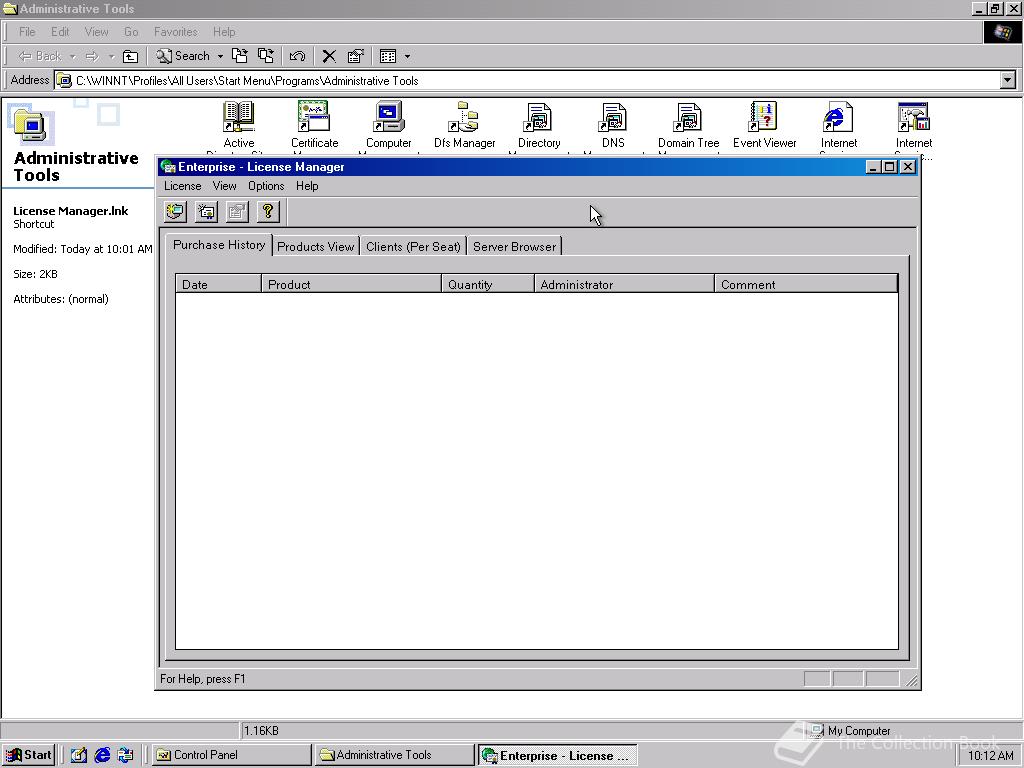The width and height of the screenshot is (1024, 768).
Task: Open the DNS management shortcut
Action: [x=612, y=118]
